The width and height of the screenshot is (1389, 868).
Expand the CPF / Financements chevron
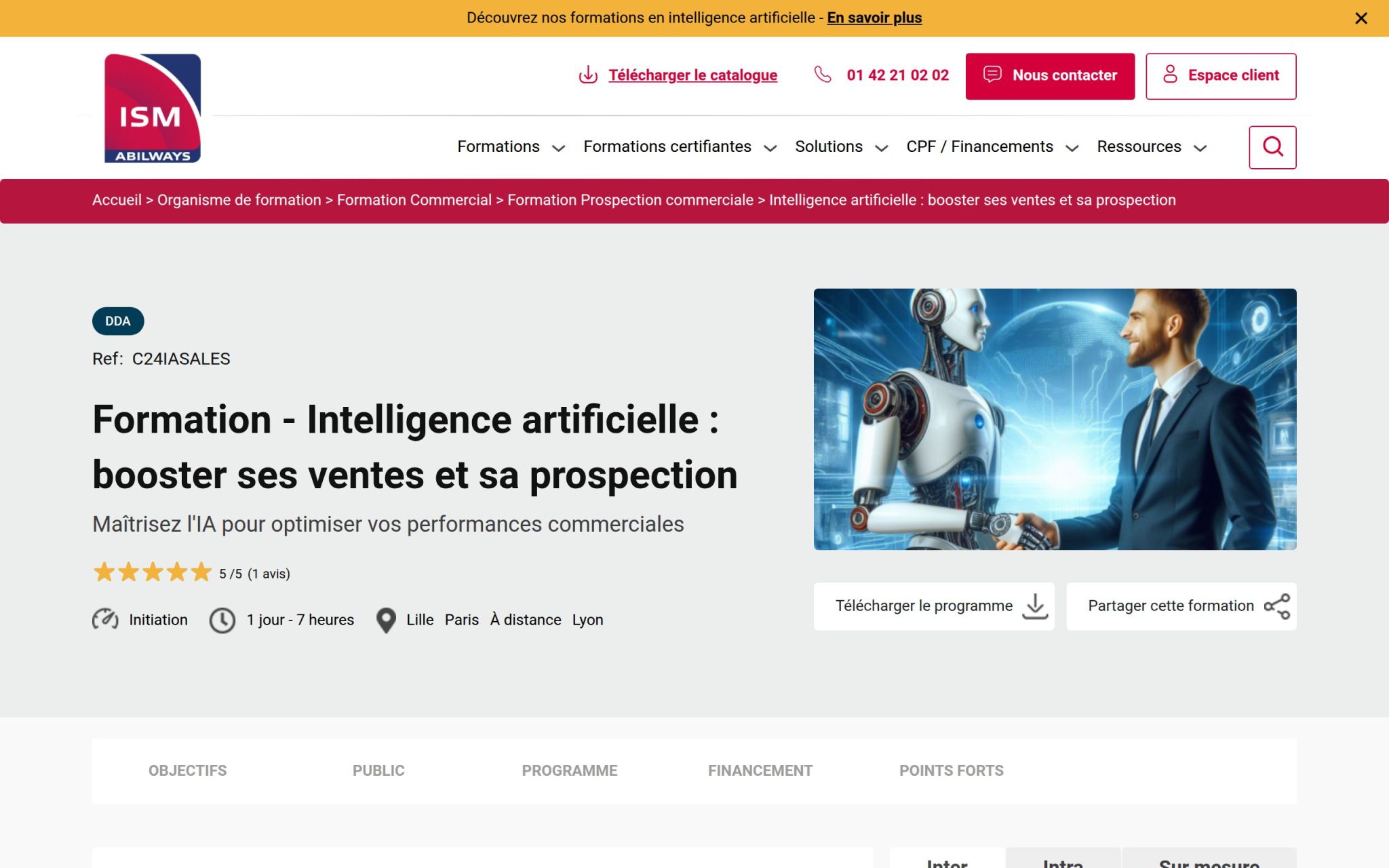[1072, 148]
